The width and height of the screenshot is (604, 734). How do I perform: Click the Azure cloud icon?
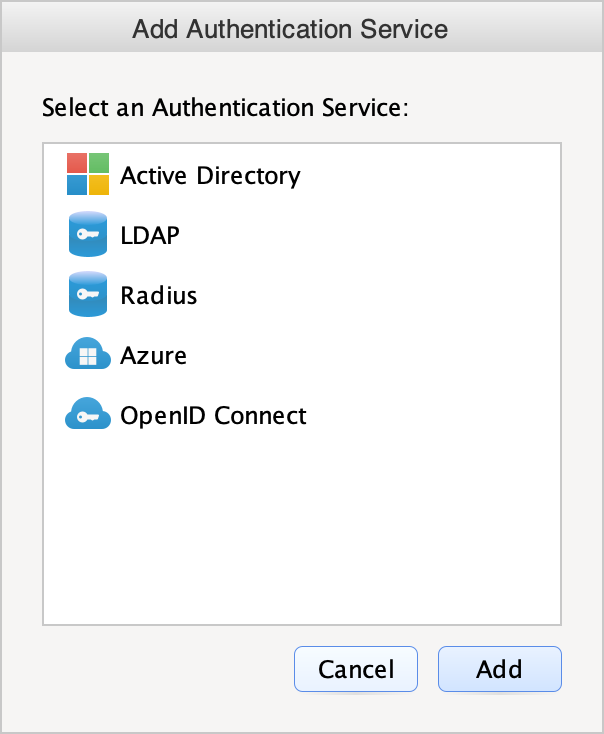88,353
